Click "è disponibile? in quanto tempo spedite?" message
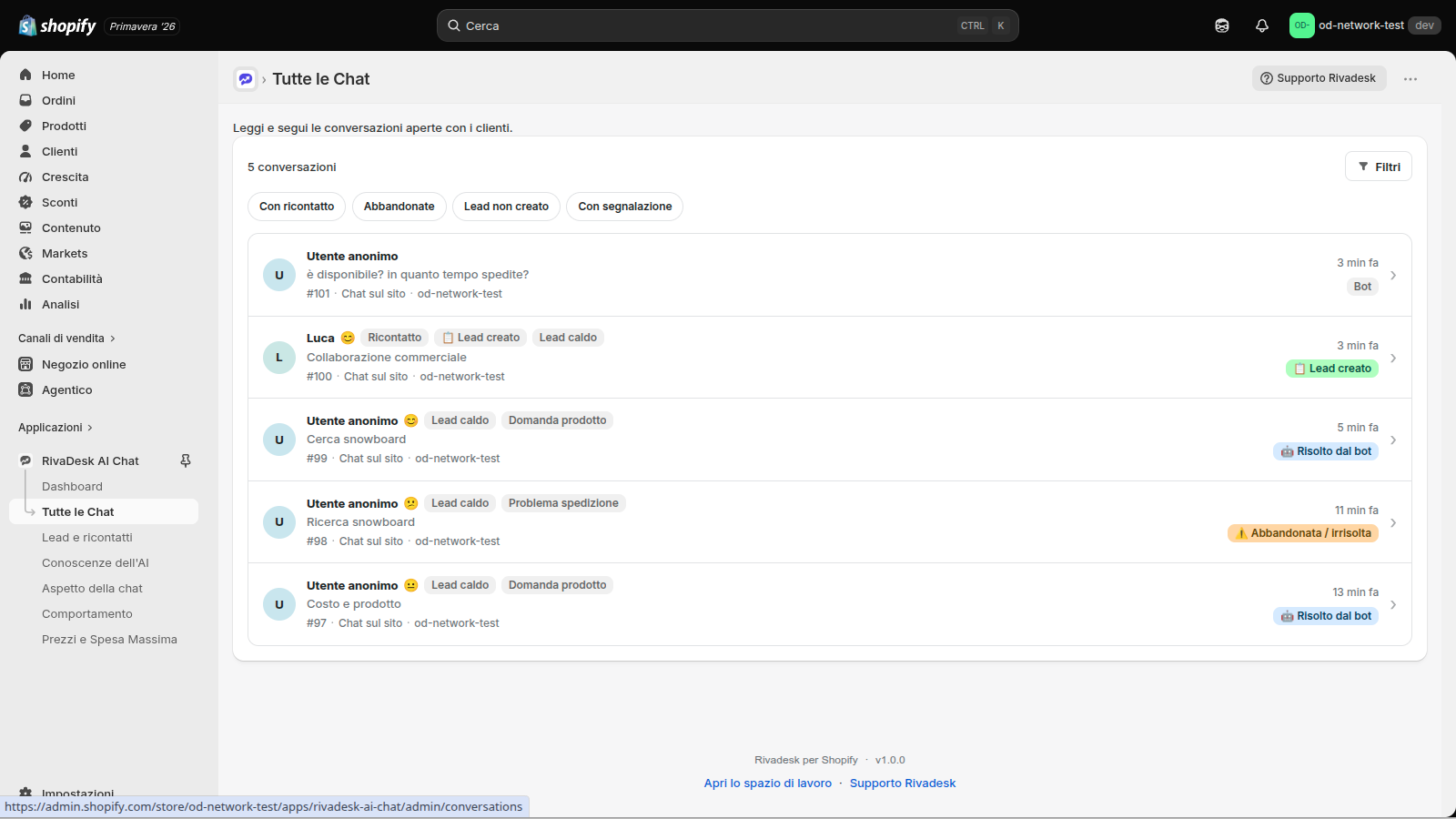Viewport: 1456px width, 819px height. point(418,274)
